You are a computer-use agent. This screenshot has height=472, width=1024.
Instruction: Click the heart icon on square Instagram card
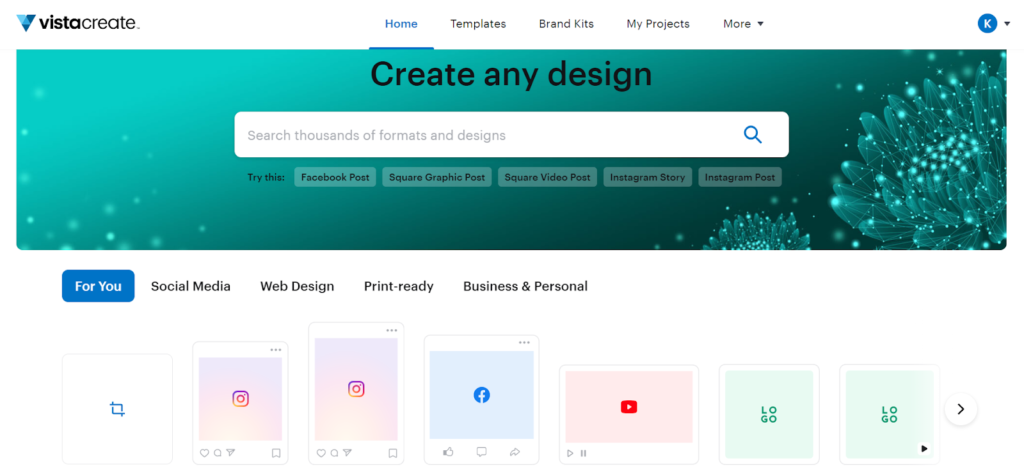click(x=204, y=452)
